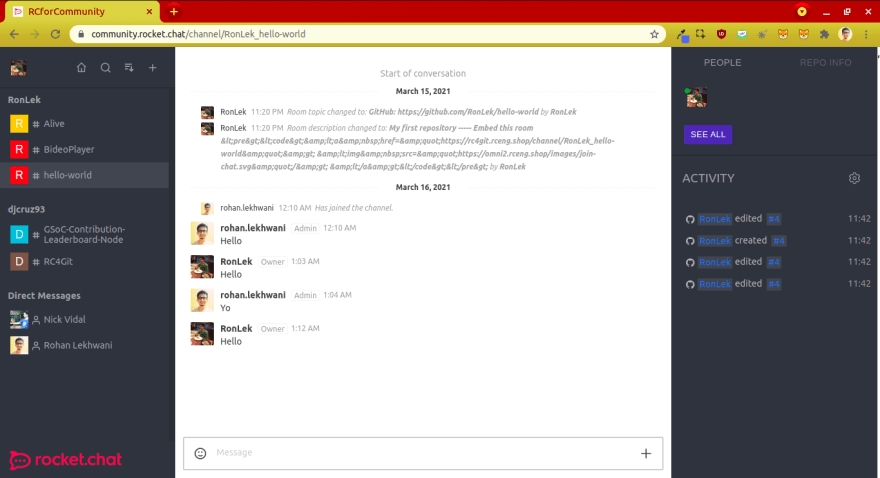Screen dimensions: 880x478
Task: Open the sort/display options icon
Action: point(129,67)
